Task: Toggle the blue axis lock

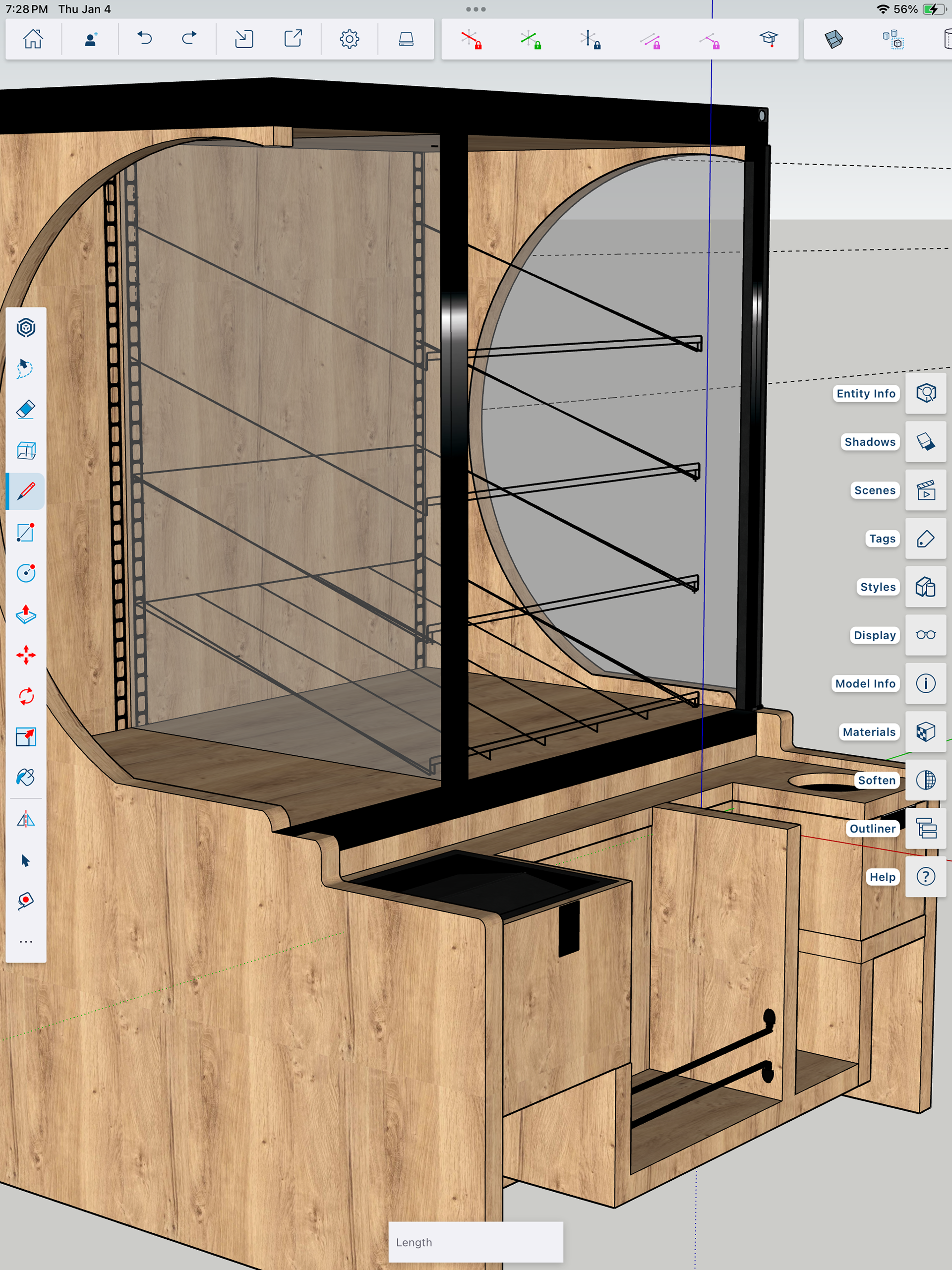Action: click(590, 40)
